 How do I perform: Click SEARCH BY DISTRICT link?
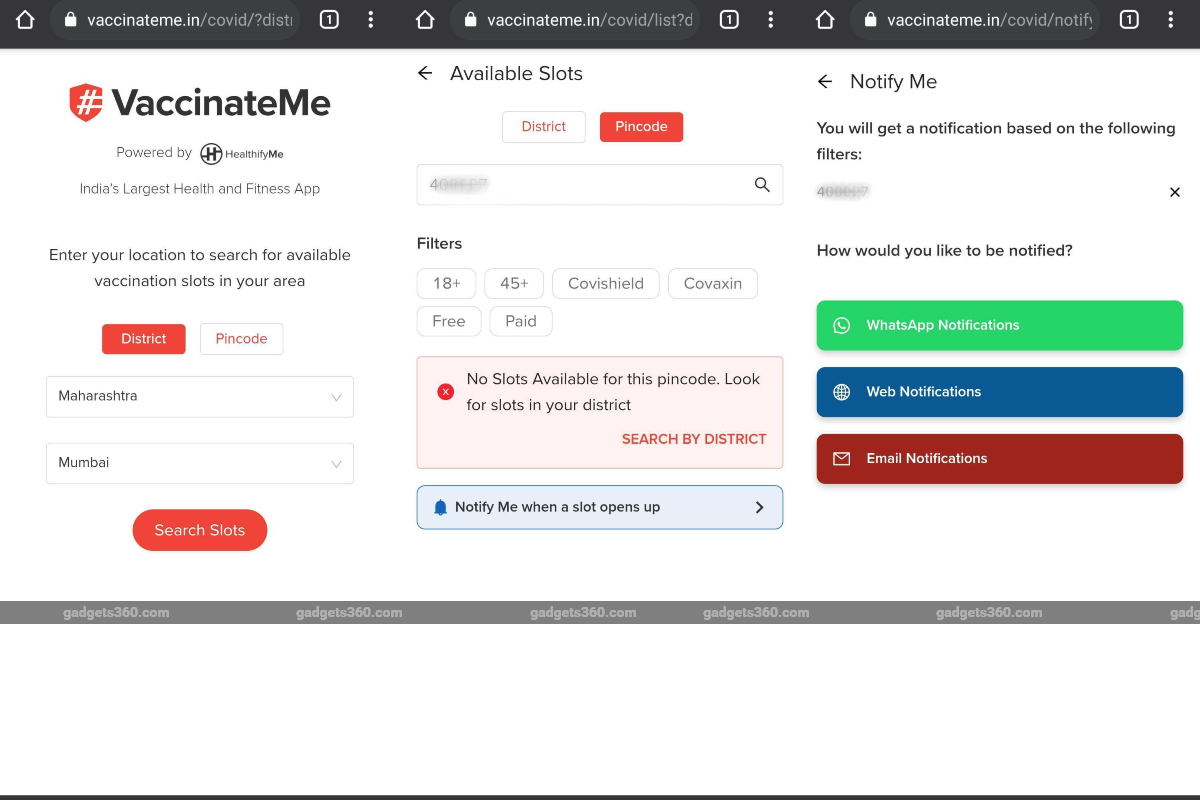(694, 439)
